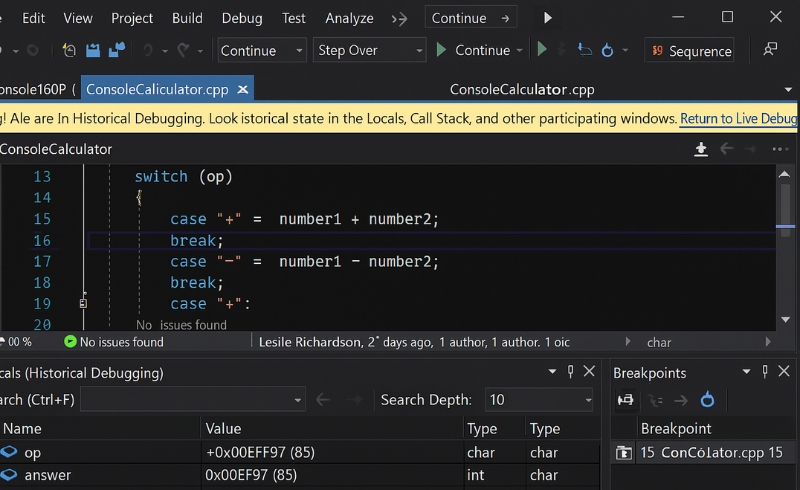Viewport: 800px width, 490px height.
Task: Click the Breakpoints right arrow icon
Action: coord(681,400)
